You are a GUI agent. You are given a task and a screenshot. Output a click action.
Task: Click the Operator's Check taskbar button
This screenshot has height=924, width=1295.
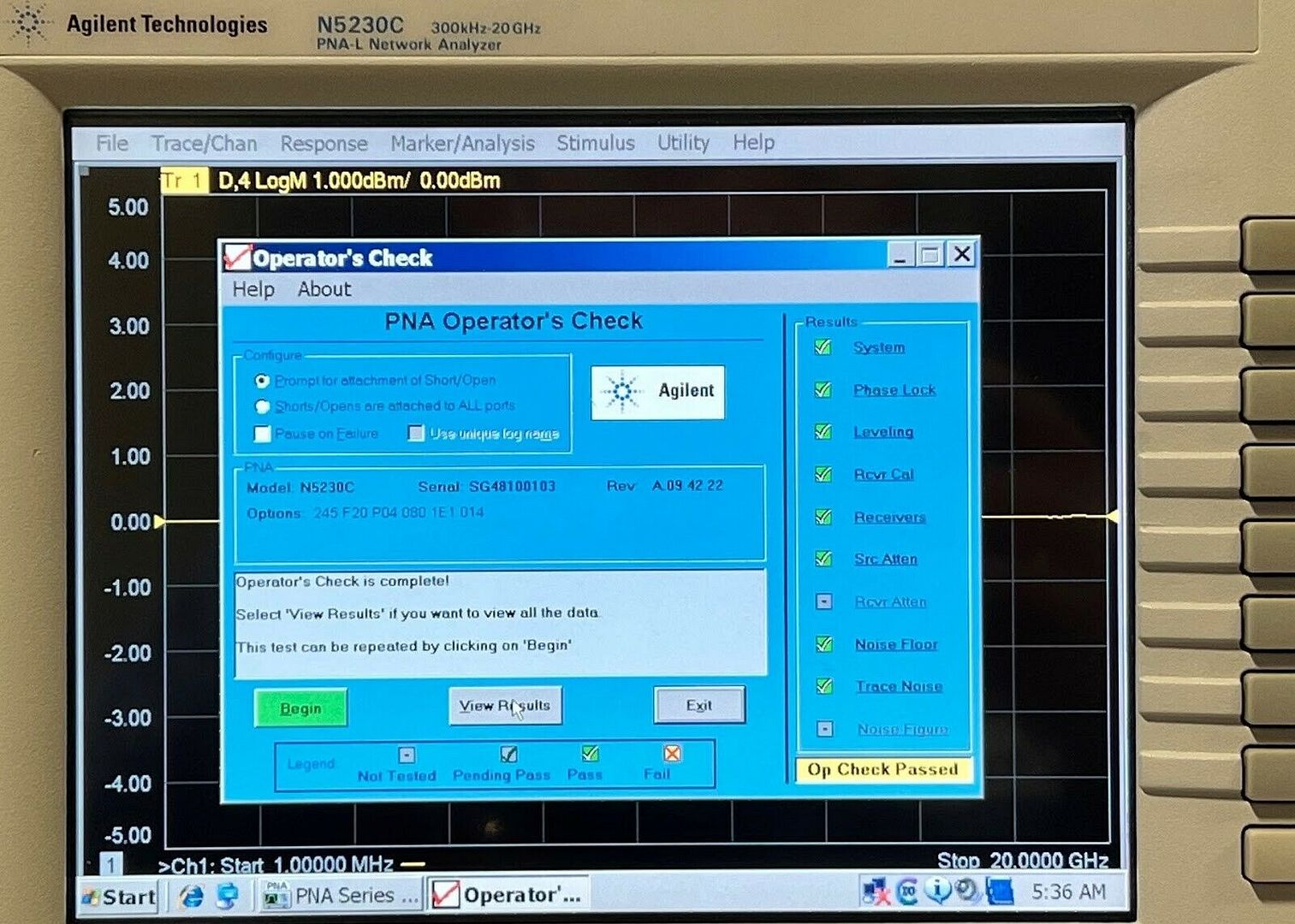(x=509, y=895)
